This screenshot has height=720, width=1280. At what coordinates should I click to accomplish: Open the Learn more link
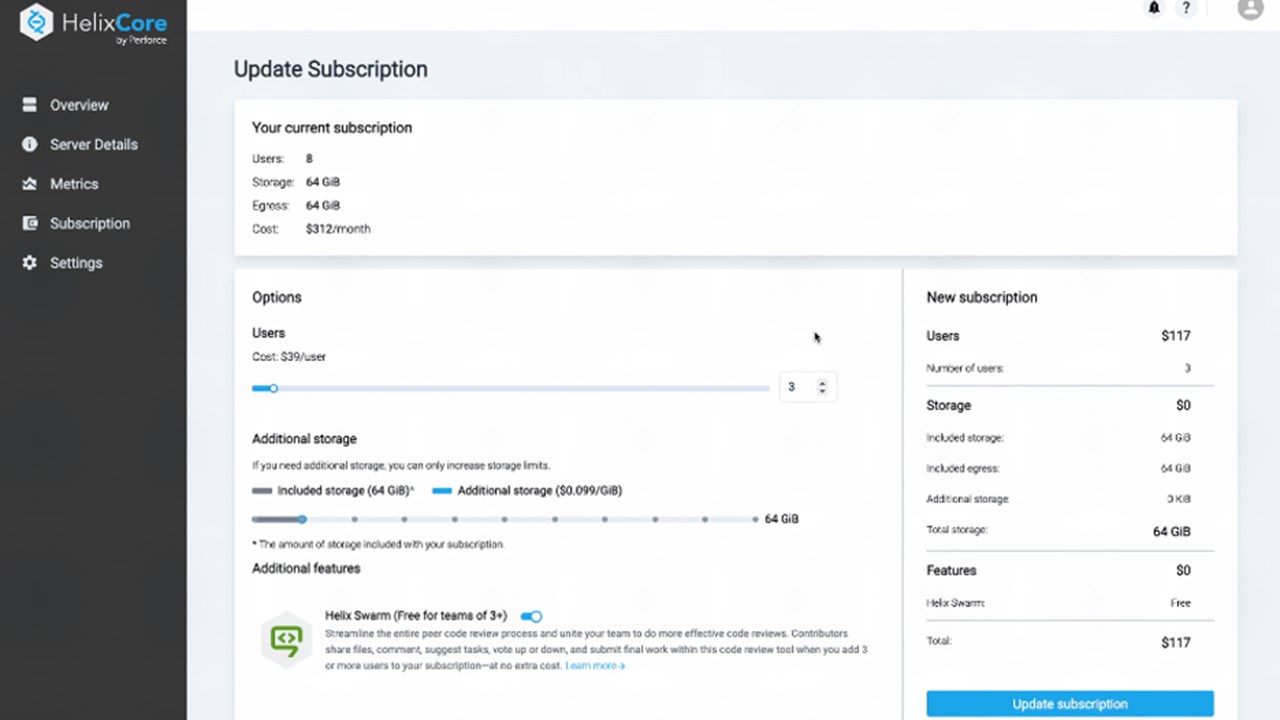coord(595,666)
